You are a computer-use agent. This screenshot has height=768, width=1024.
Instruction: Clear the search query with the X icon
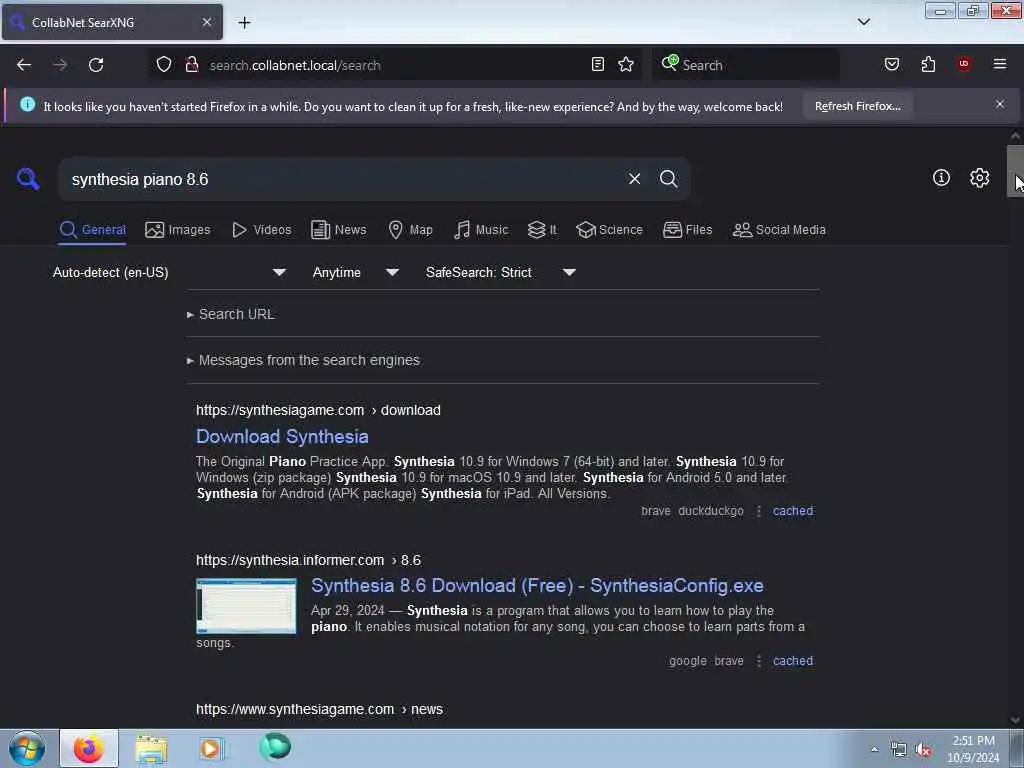pos(634,179)
